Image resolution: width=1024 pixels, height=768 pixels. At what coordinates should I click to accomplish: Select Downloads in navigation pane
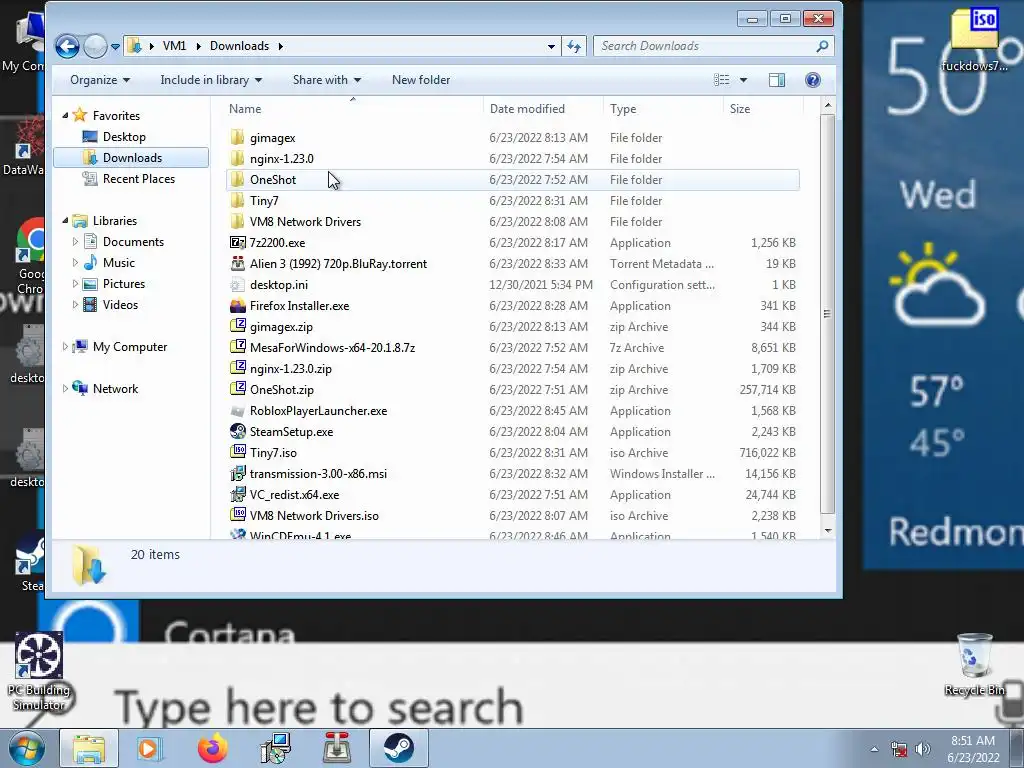pos(131,157)
